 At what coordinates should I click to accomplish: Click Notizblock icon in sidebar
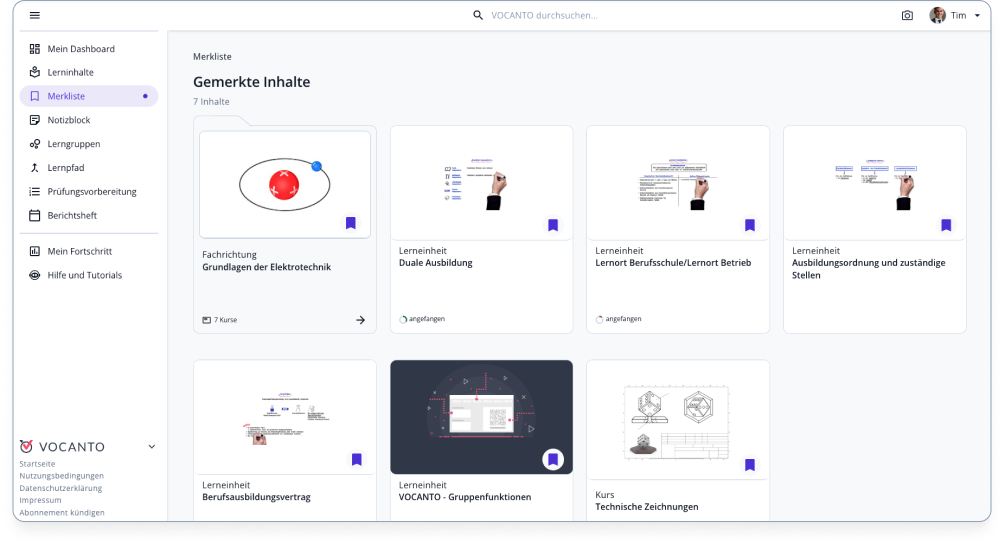click(35, 120)
